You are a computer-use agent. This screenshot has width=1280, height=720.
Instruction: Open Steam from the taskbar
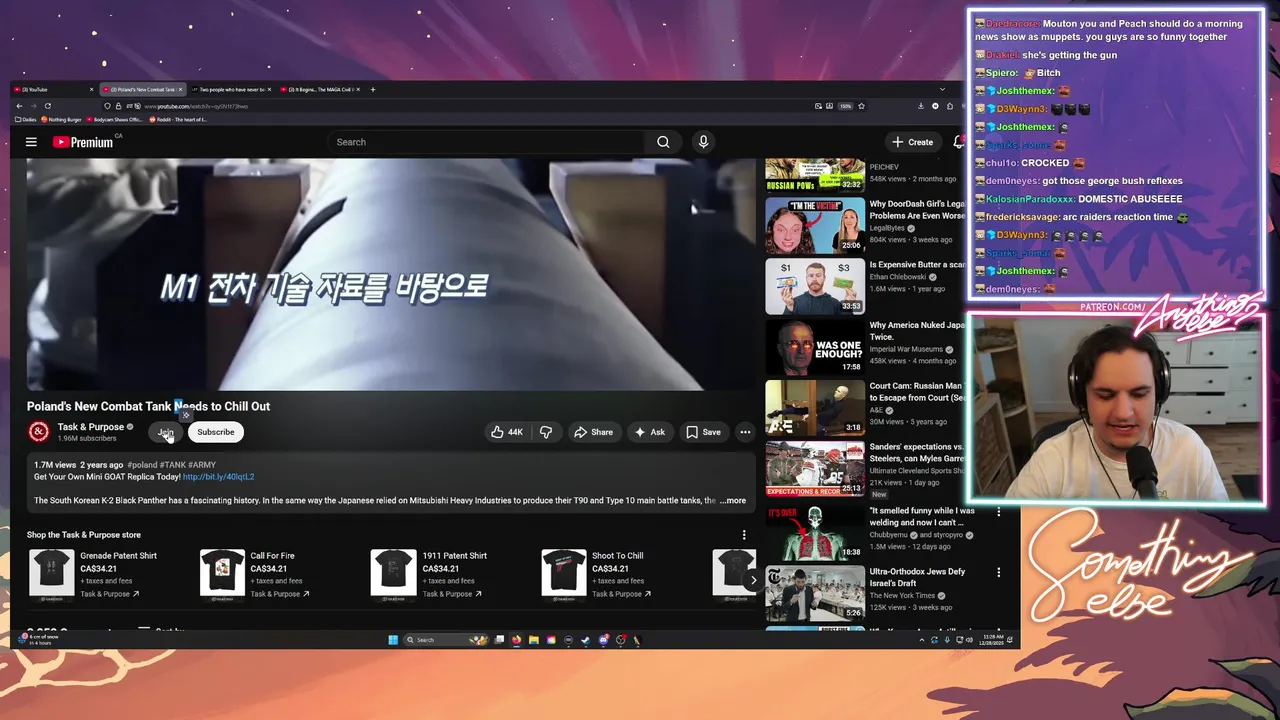[586, 640]
